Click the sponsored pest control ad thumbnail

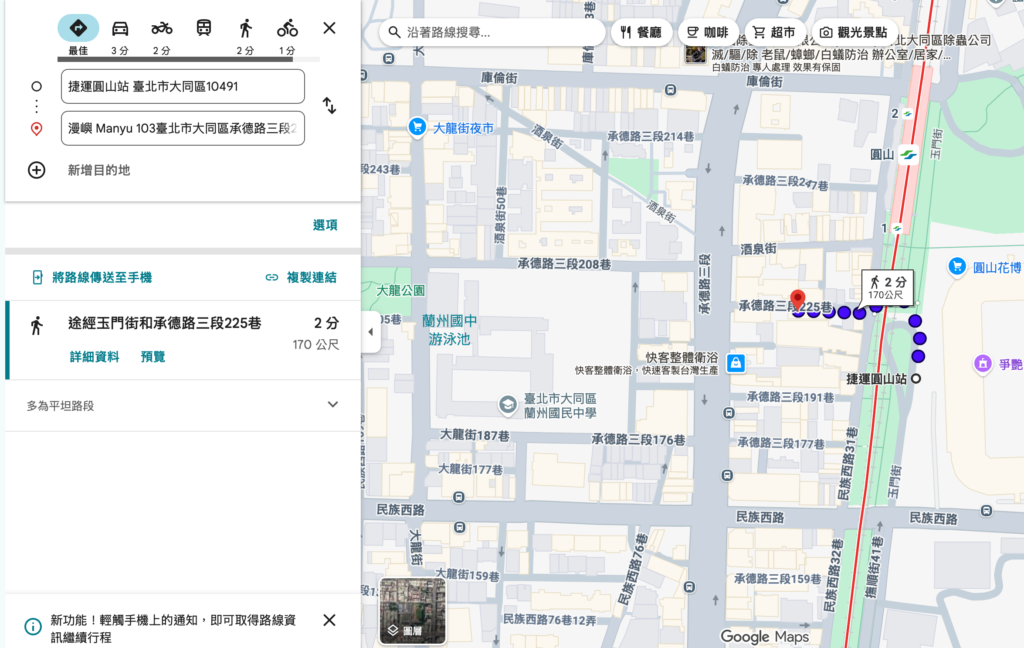pos(696,53)
